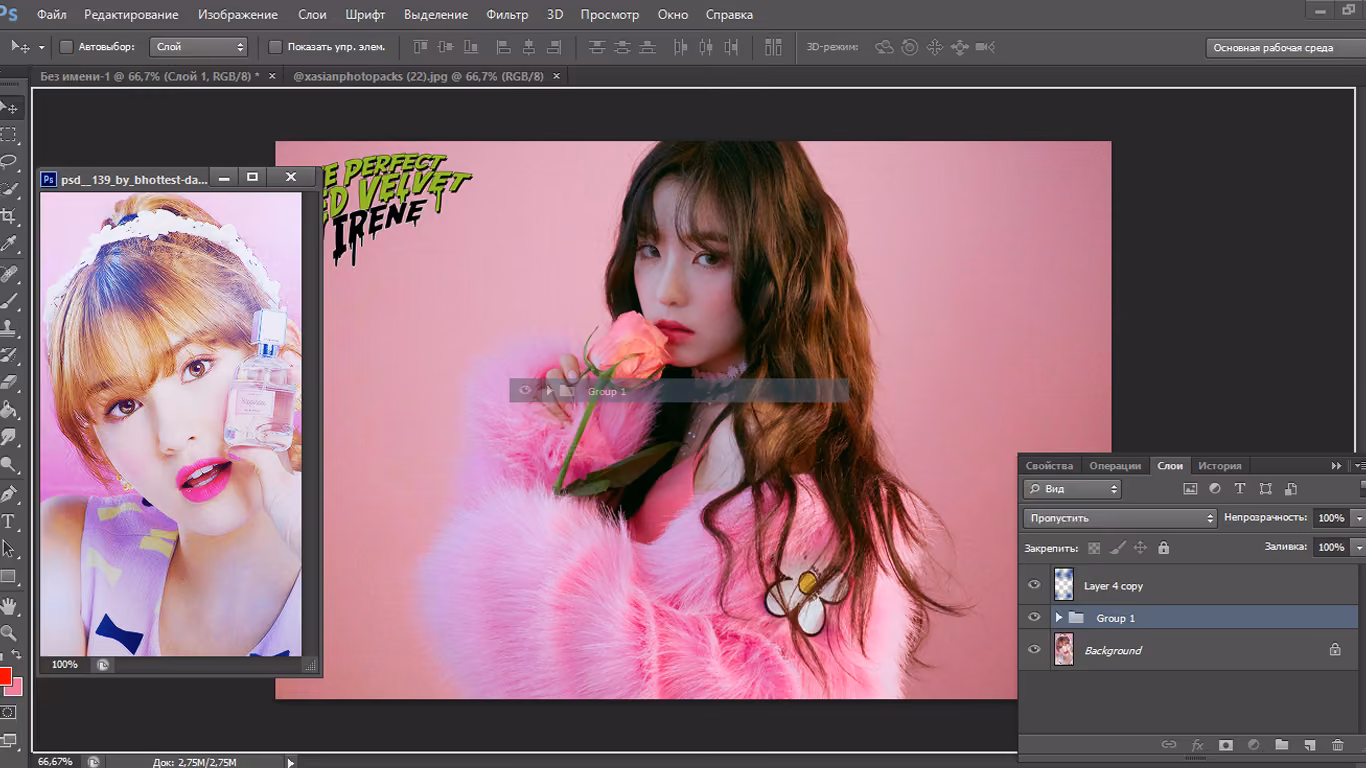
Task: Filter layers by type (T) icon
Action: (1240, 489)
